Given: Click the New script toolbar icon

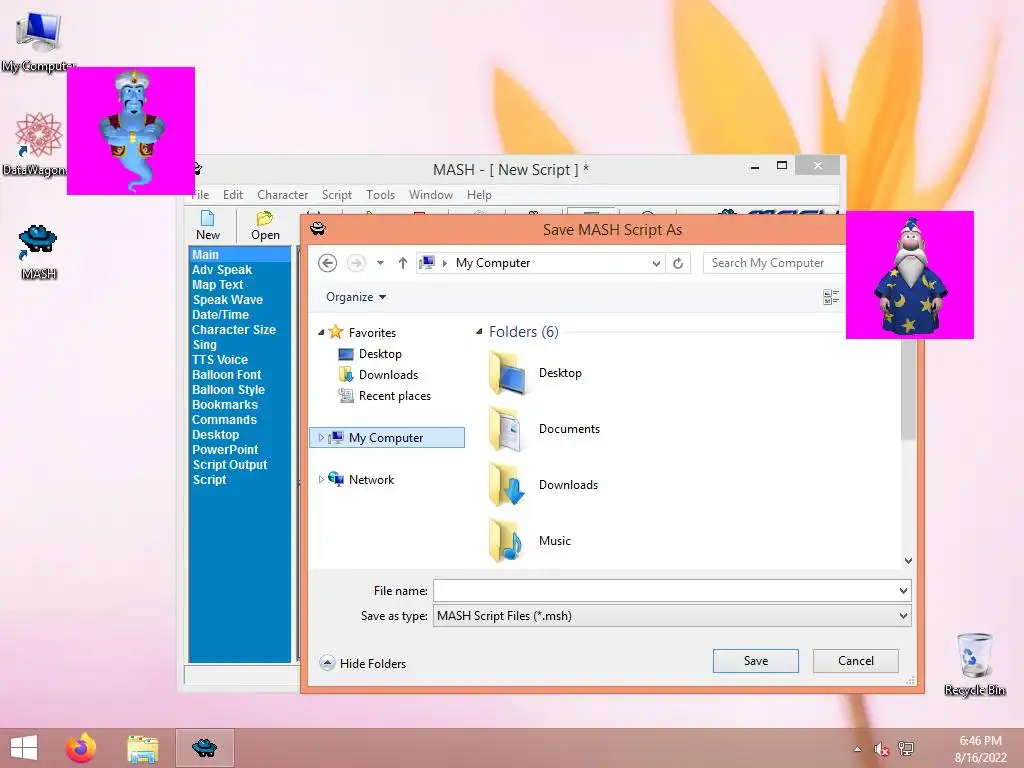Looking at the screenshot, I should [208, 225].
